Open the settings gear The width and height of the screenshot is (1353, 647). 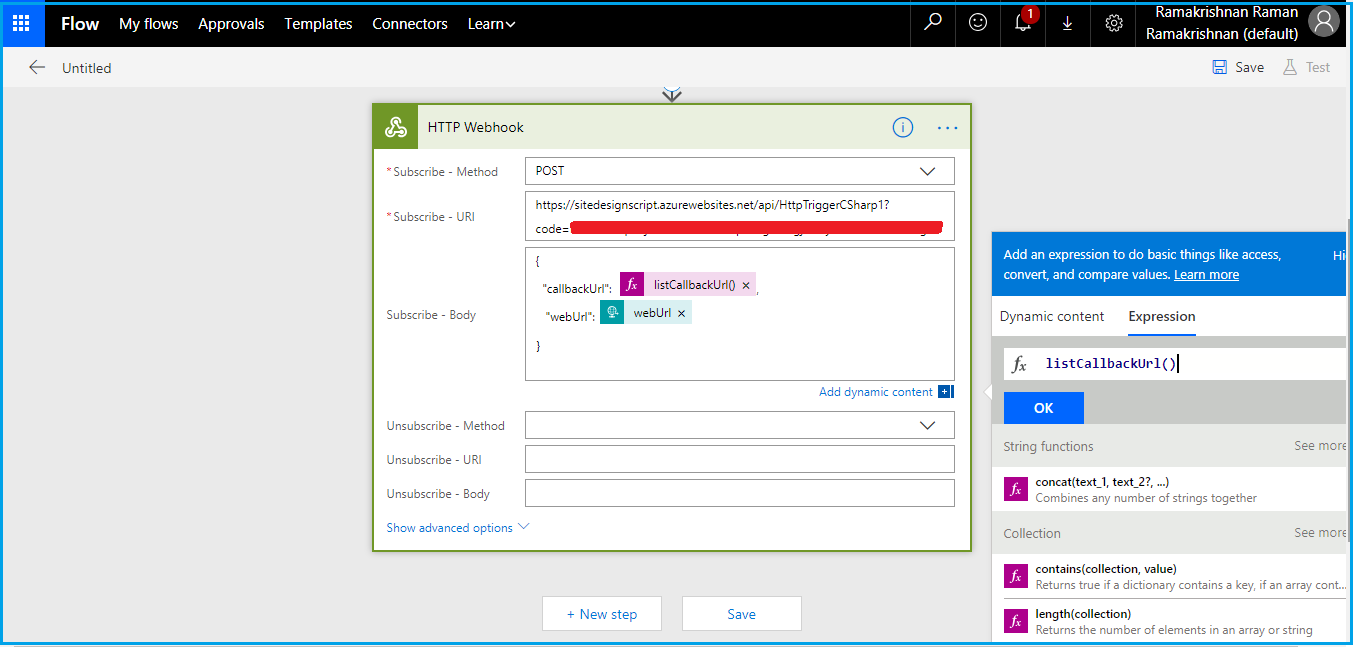click(x=1114, y=23)
